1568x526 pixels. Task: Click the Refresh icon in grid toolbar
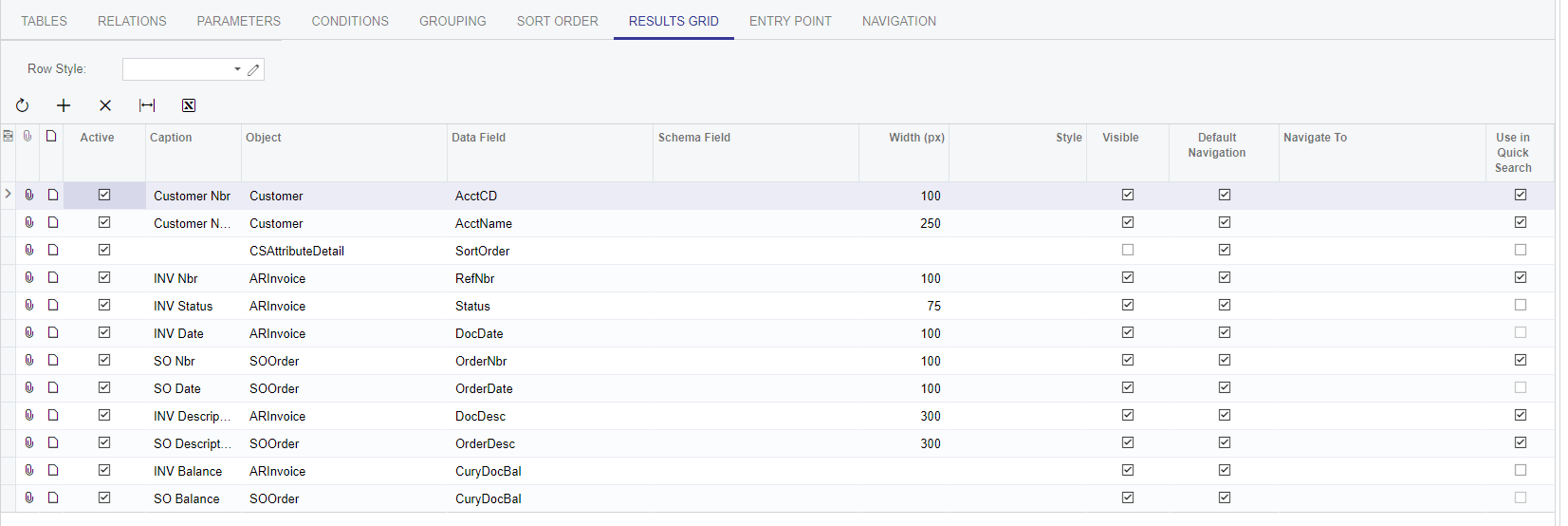click(x=23, y=105)
